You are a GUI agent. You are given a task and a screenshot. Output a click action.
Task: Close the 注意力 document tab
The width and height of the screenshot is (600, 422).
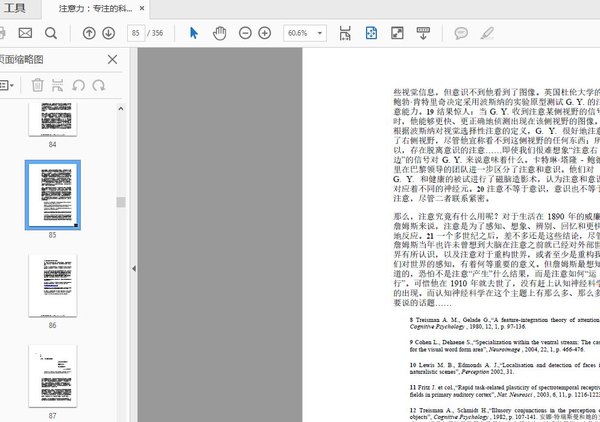pos(142,8)
